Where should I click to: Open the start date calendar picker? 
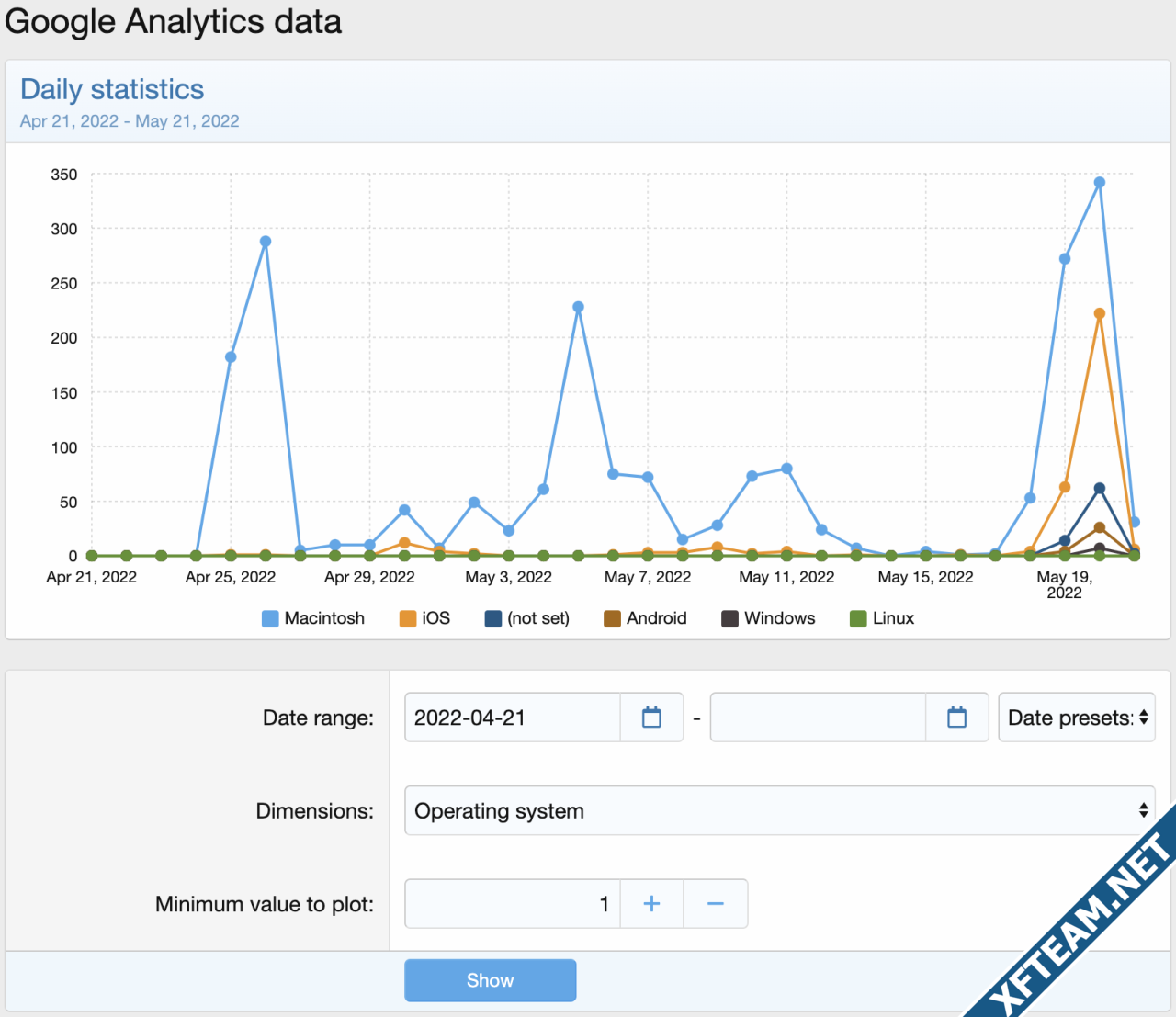[651, 718]
